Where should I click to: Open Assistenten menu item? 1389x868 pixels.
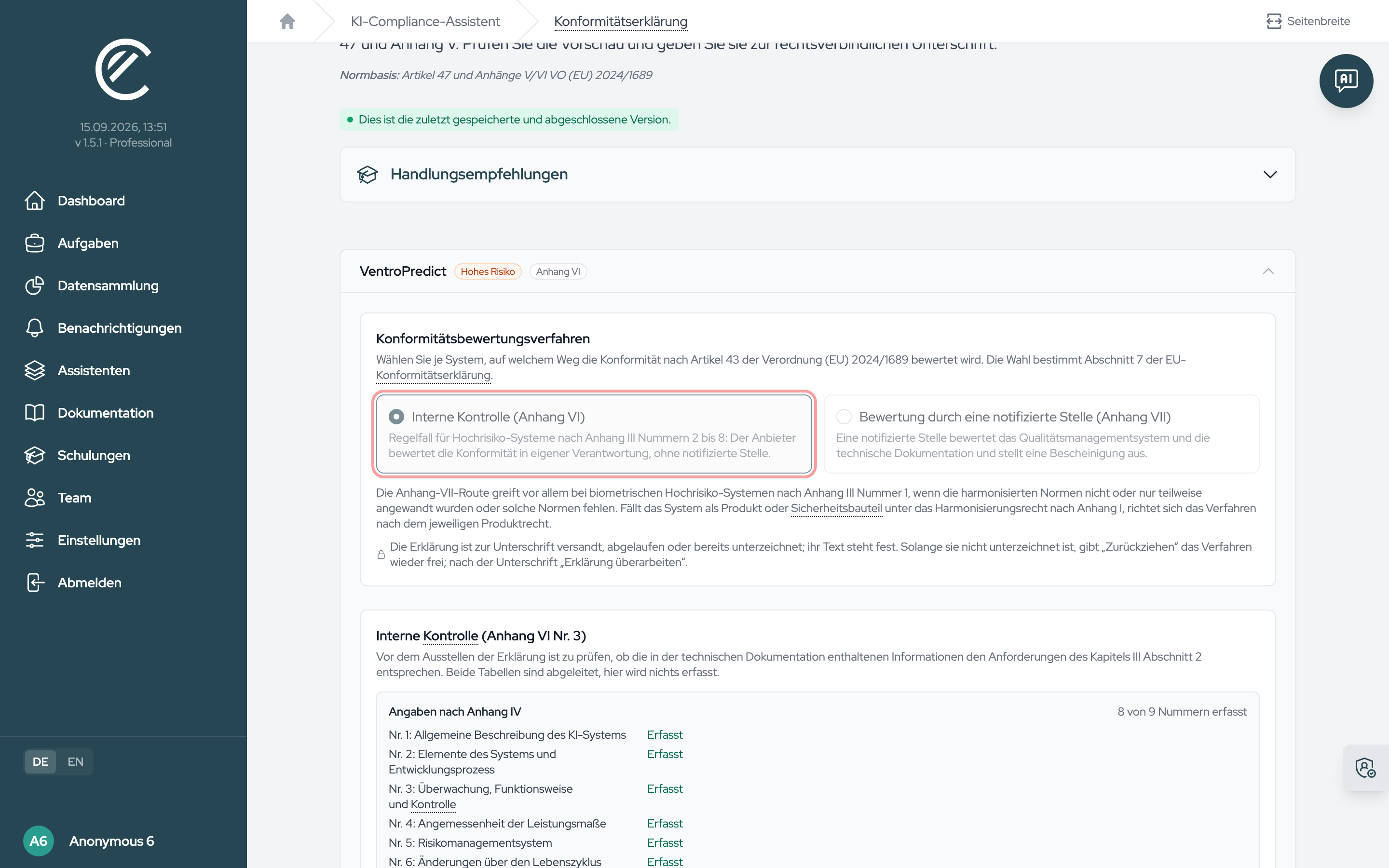pos(94,371)
